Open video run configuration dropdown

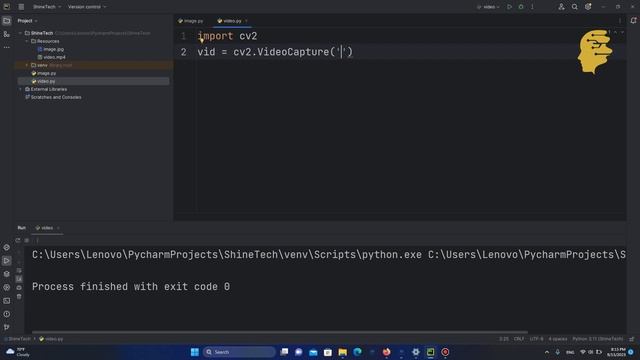489,7
